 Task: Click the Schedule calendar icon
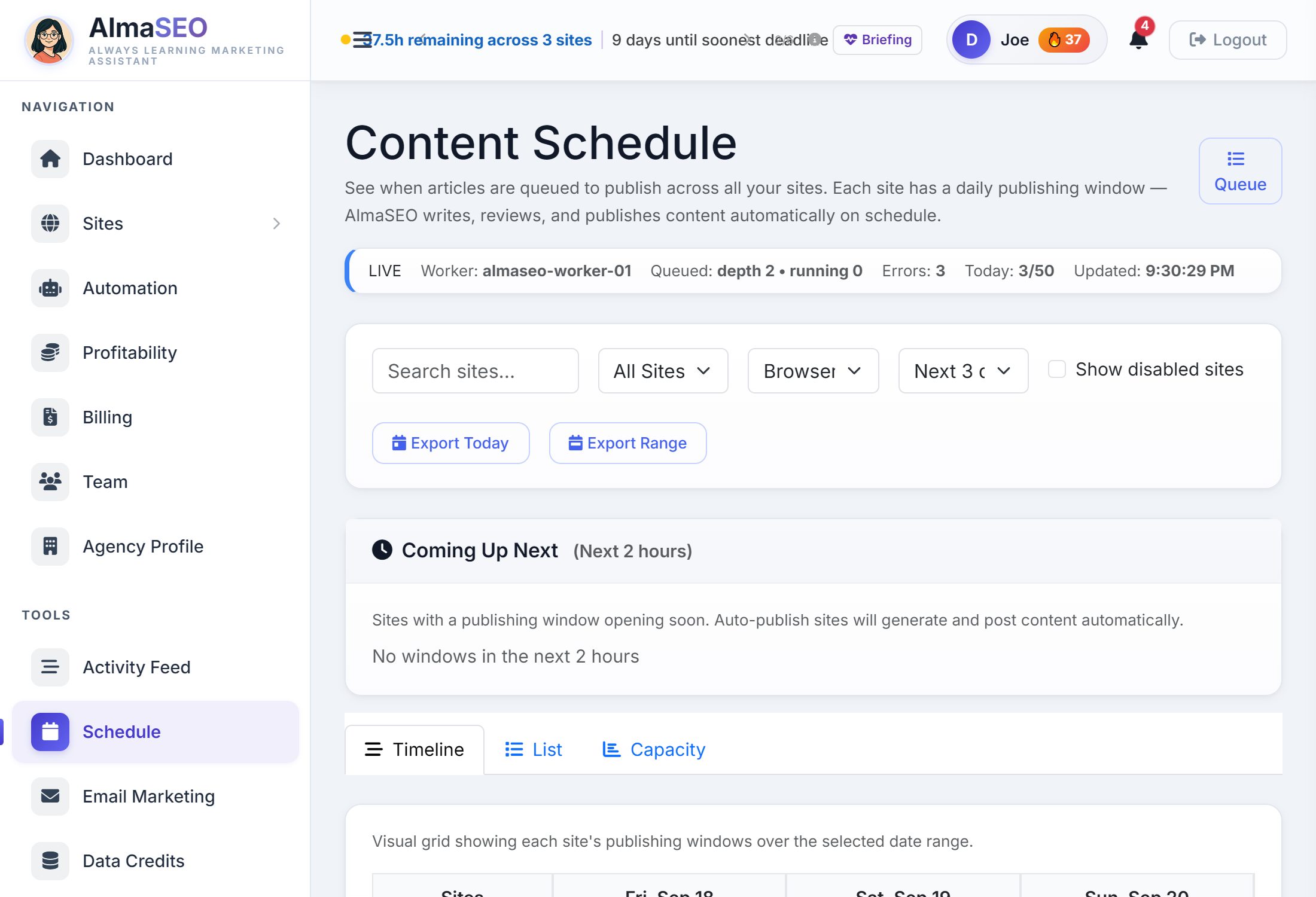[x=50, y=732]
